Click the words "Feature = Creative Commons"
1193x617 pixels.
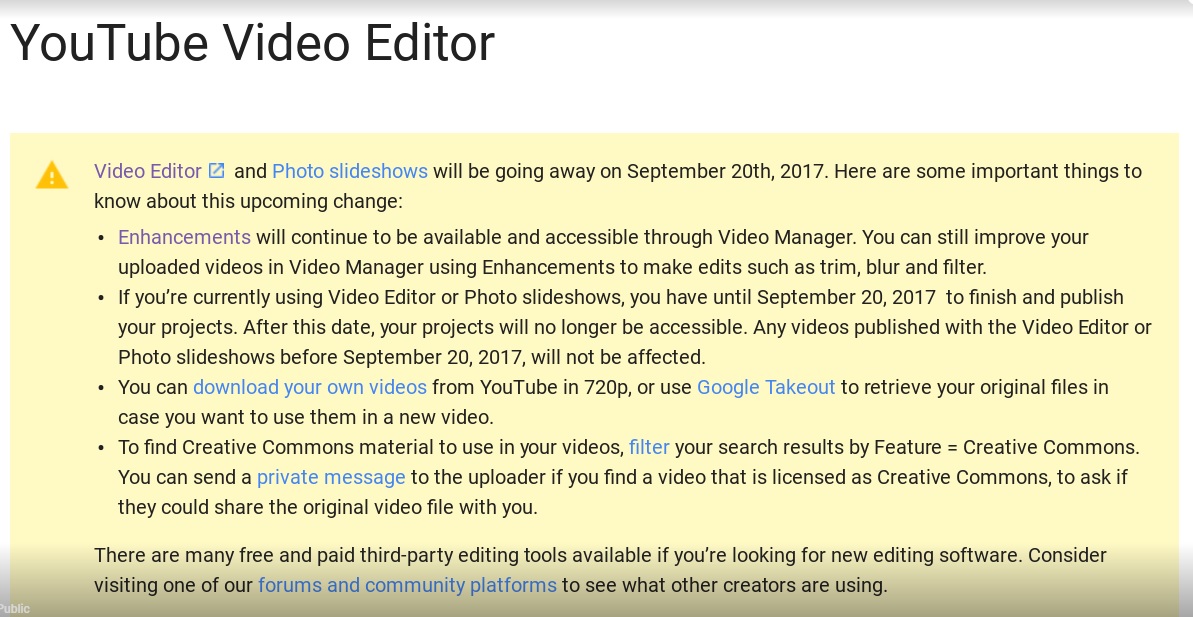[x=1007, y=447]
